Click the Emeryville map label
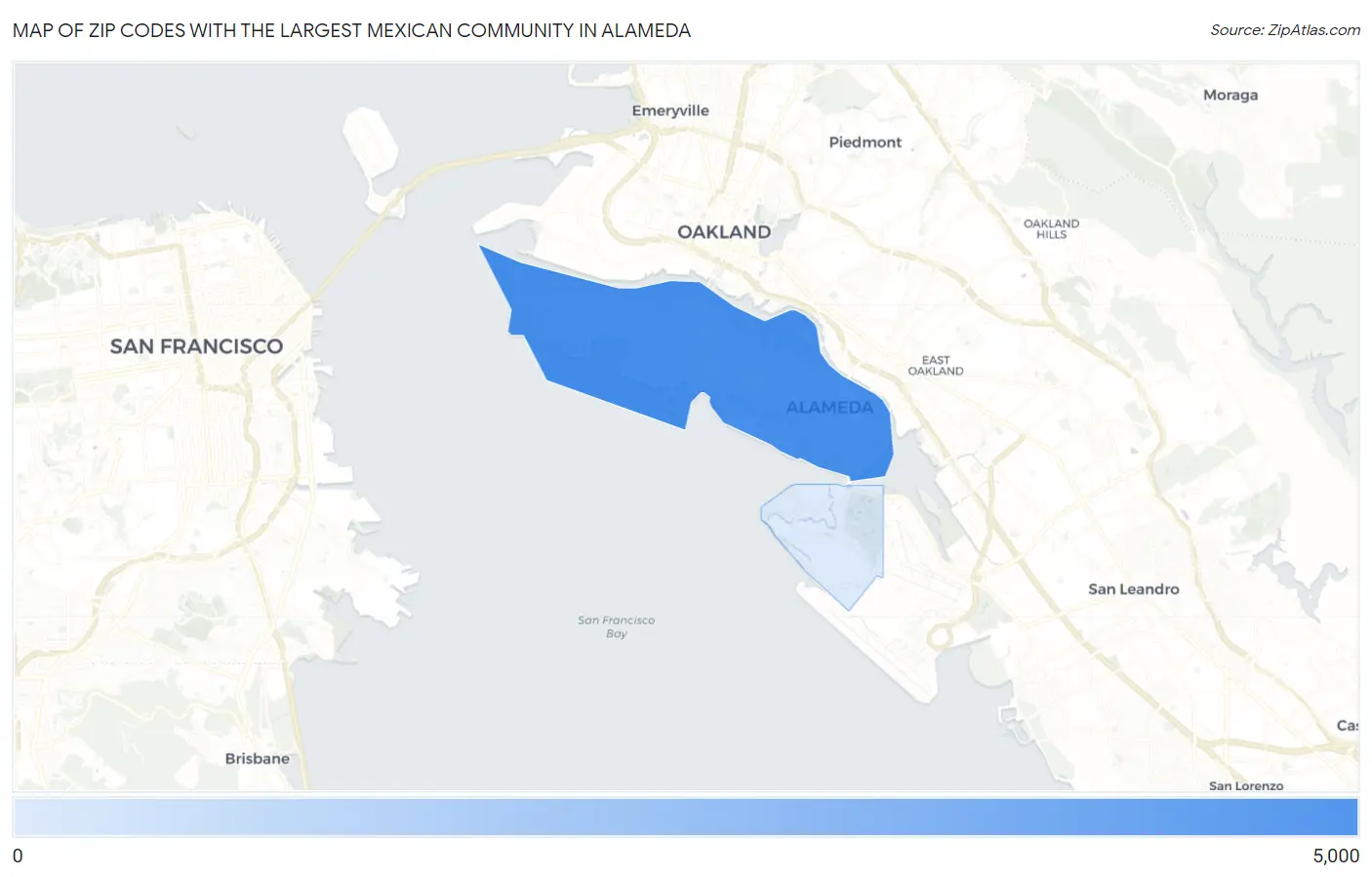Viewport: 1372px width, 877px height. pos(670,110)
